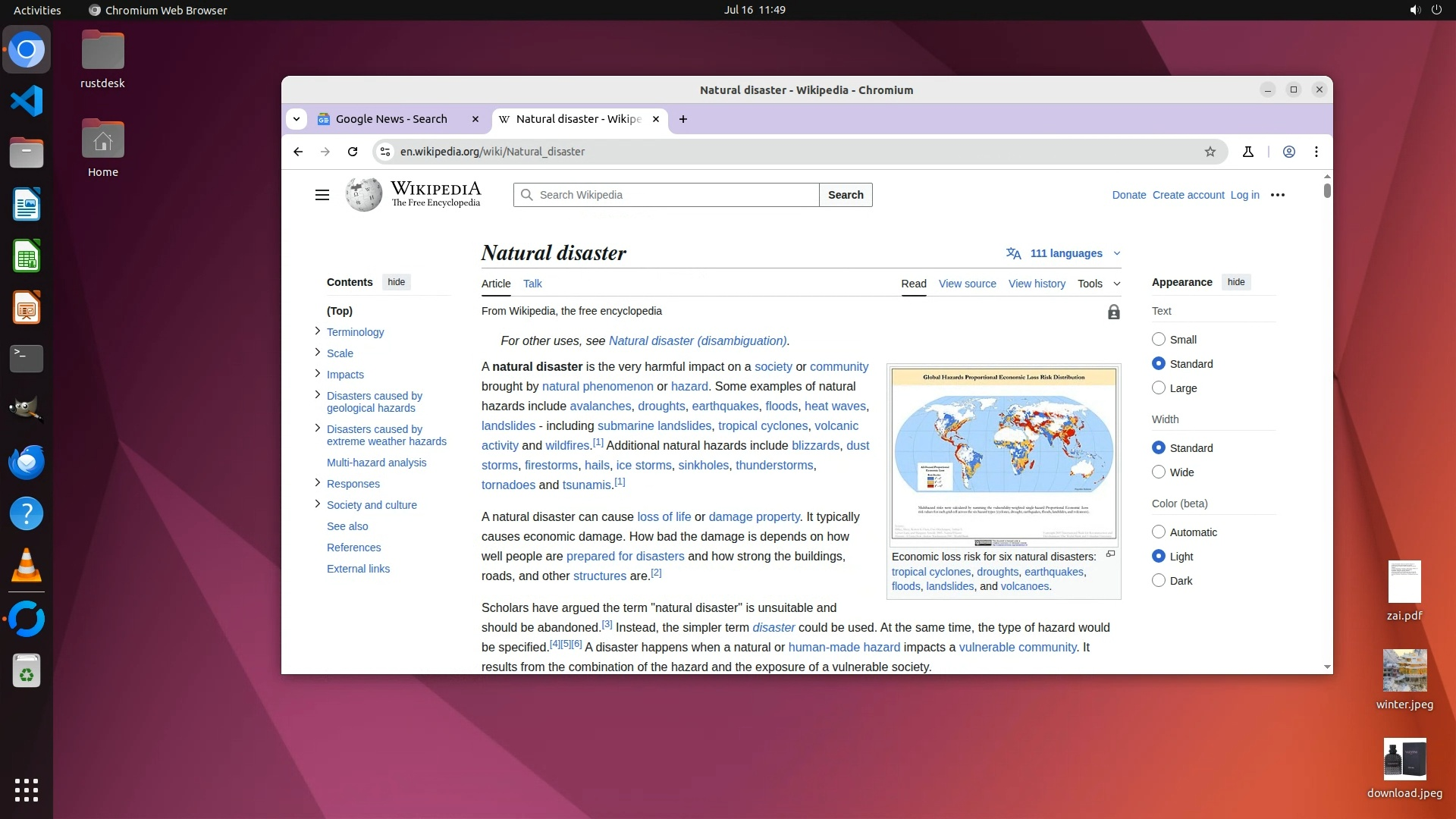Viewport: 1456px width, 819px height.
Task: Open the Chromium profile icon
Action: click(x=1288, y=152)
